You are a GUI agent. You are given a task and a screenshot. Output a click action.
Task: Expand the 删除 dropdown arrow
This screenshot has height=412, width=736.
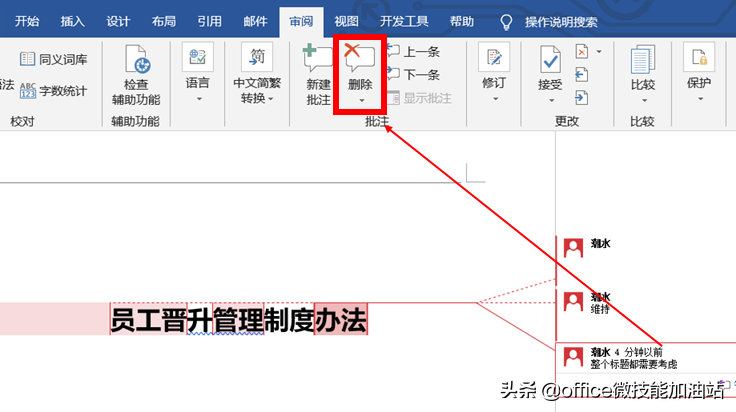coord(361,100)
